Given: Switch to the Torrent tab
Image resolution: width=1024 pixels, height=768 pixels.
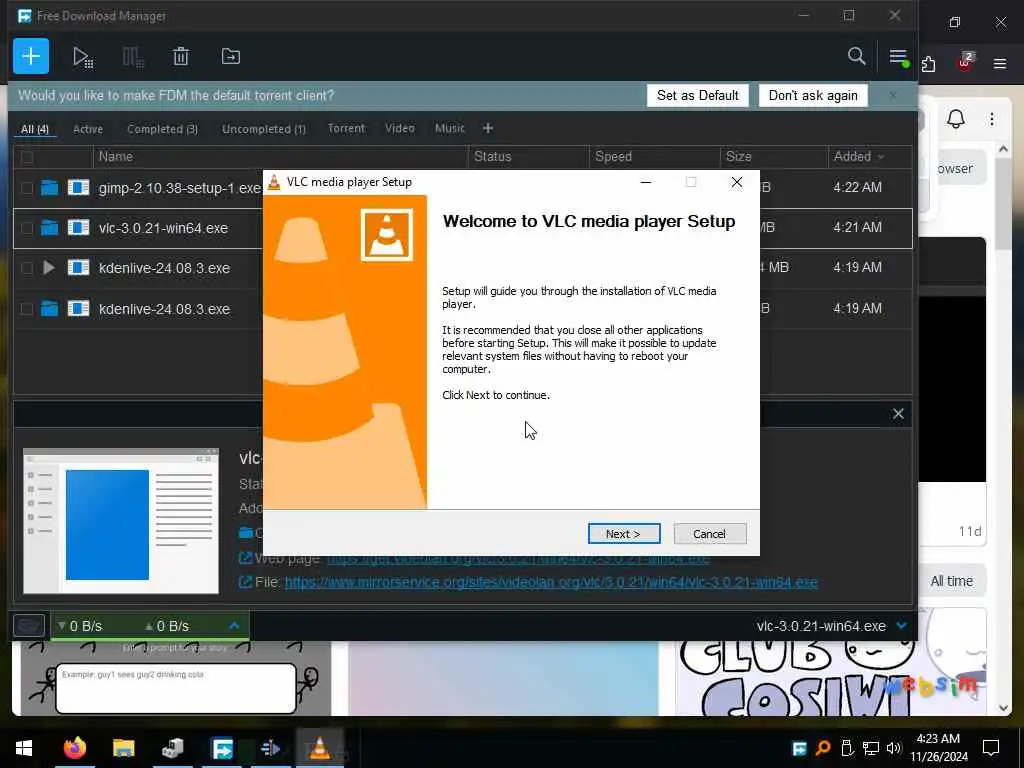Looking at the screenshot, I should click(346, 128).
